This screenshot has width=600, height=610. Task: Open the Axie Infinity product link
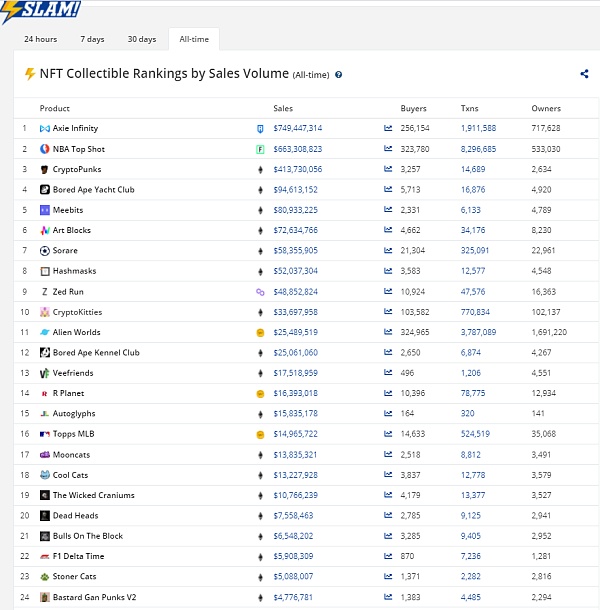(75, 128)
